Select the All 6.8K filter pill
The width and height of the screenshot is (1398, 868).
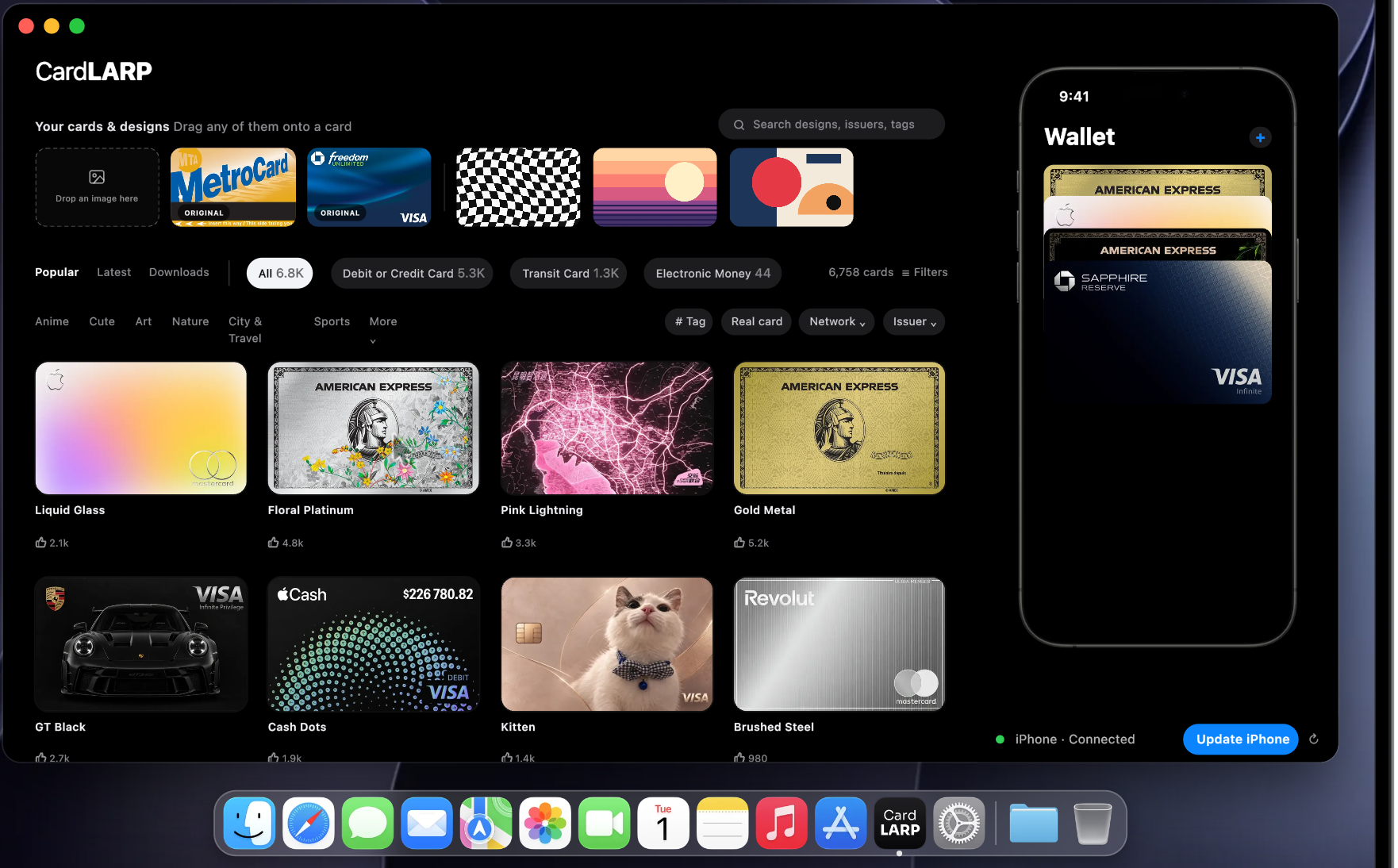coord(280,273)
